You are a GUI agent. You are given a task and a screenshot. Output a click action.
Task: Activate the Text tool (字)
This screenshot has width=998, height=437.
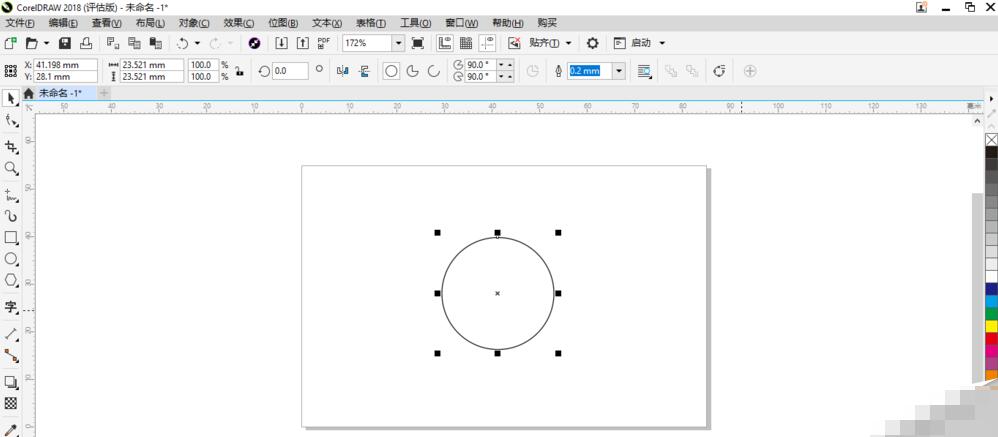11,307
